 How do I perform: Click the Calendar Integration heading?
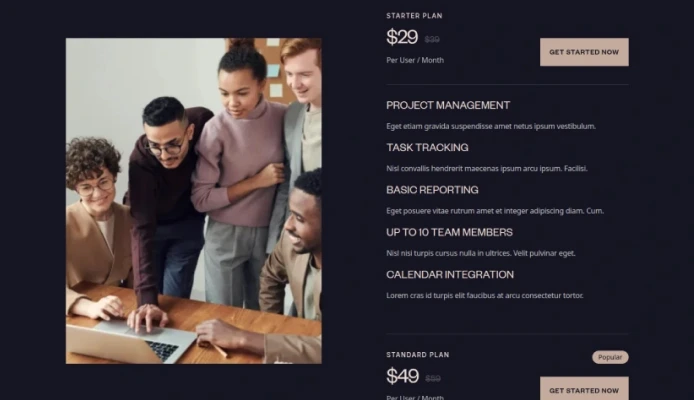pos(450,275)
